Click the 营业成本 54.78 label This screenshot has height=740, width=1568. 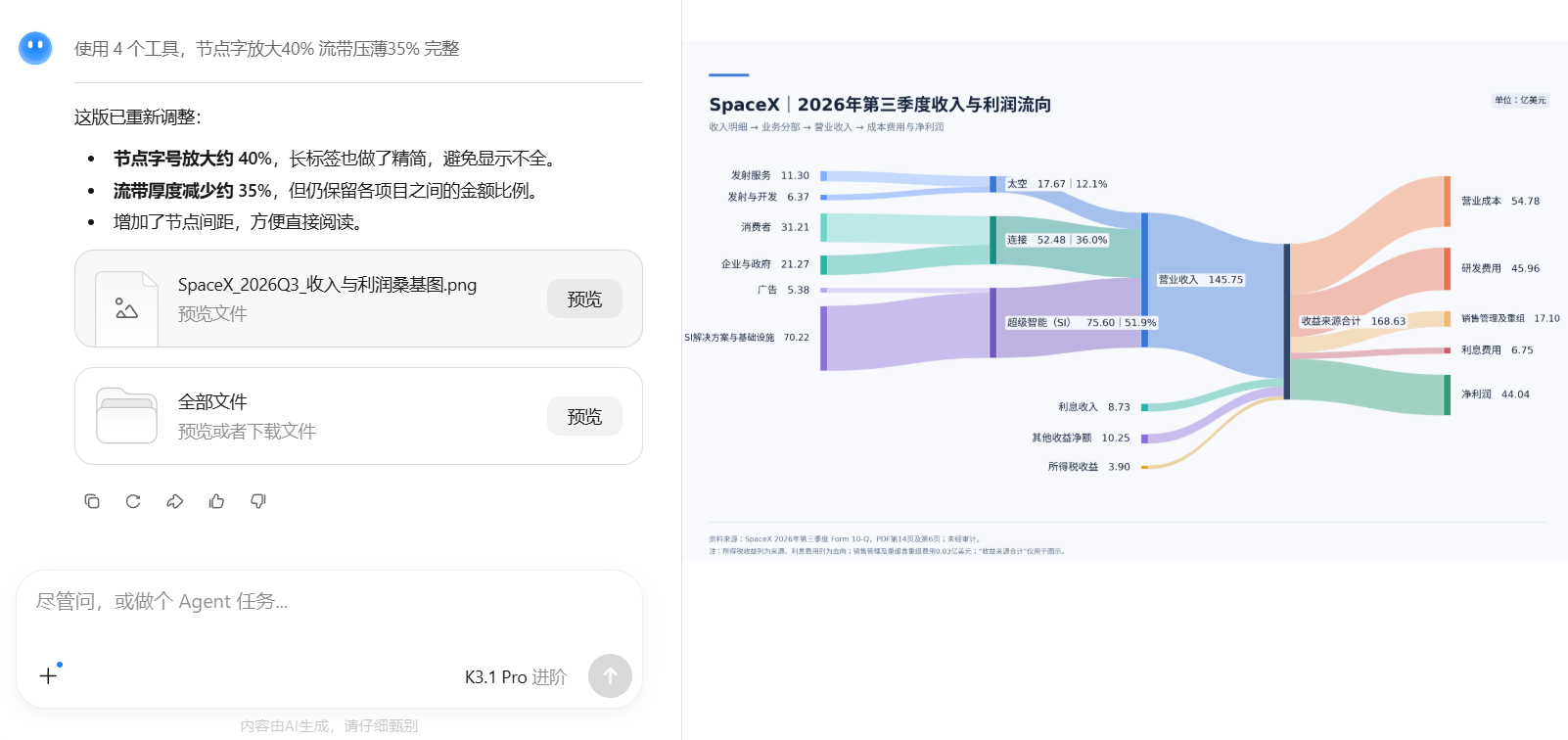[1499, 201]
